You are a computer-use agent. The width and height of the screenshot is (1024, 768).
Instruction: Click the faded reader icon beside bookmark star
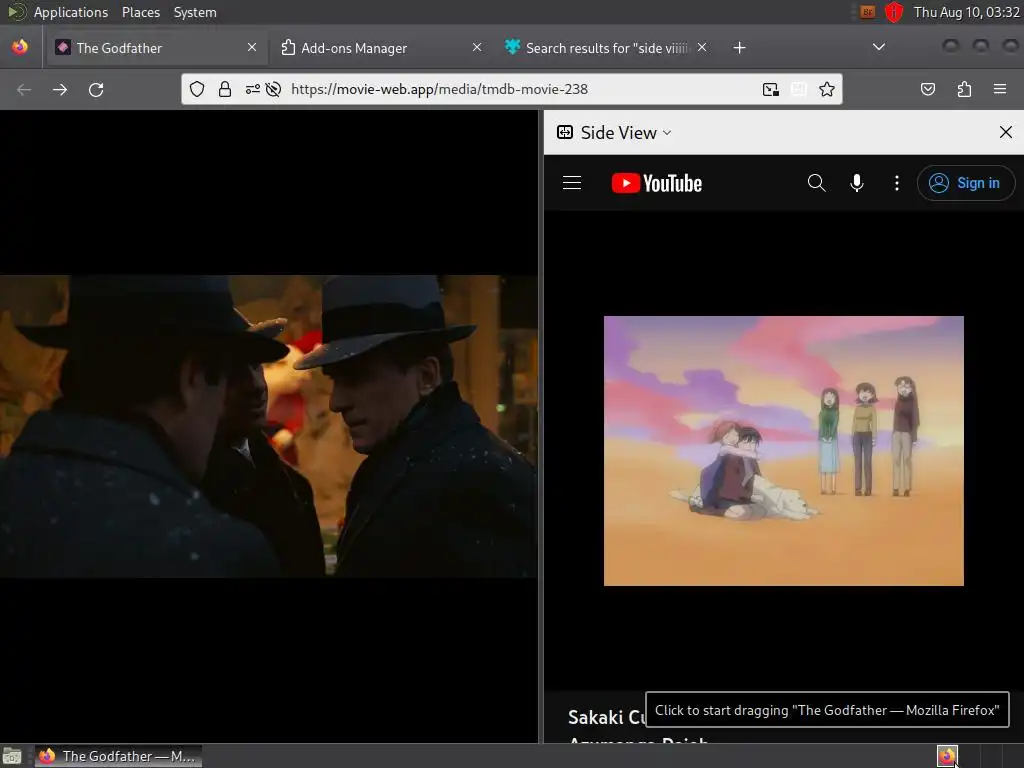coord(799,89)
